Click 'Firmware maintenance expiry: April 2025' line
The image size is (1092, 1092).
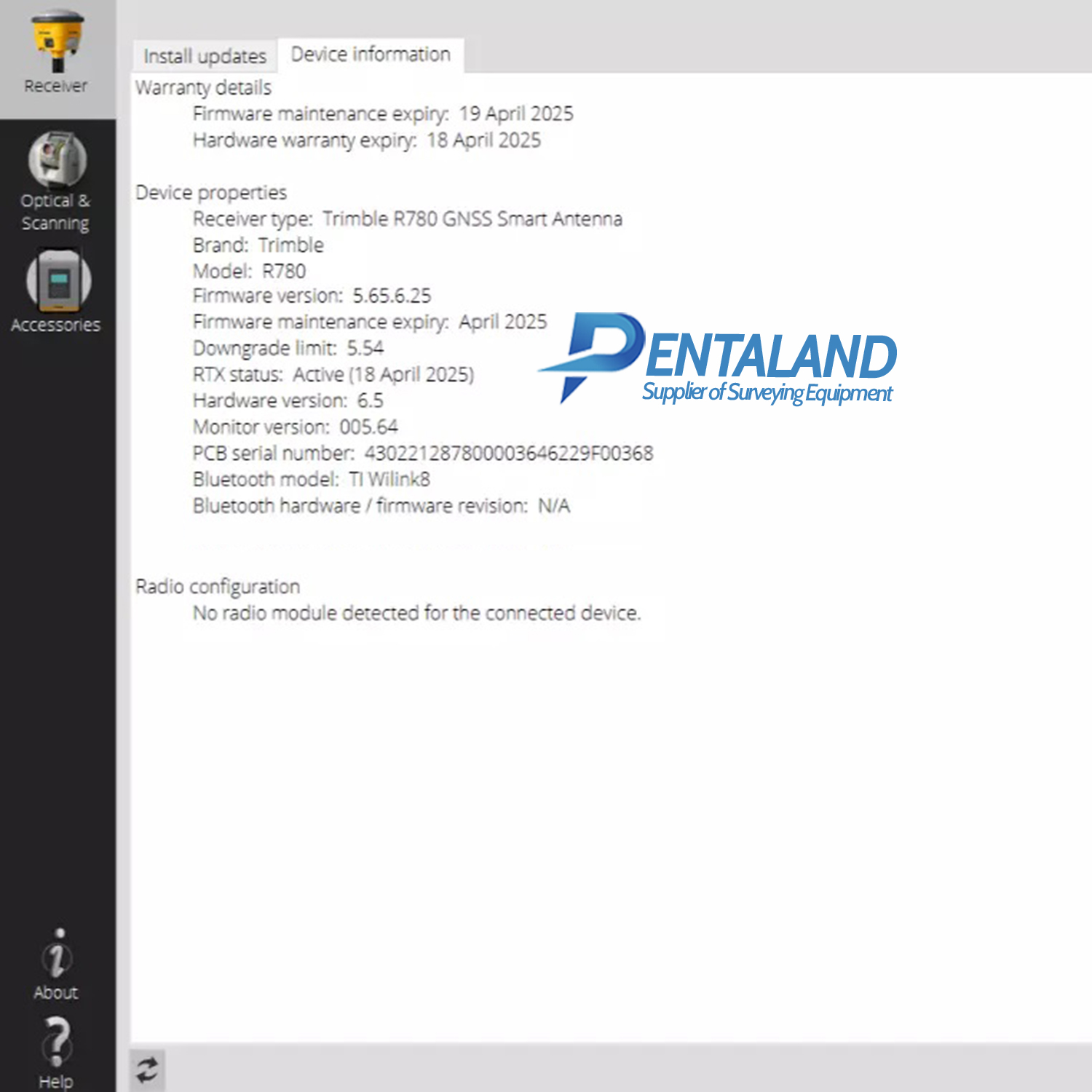(370, 323)
